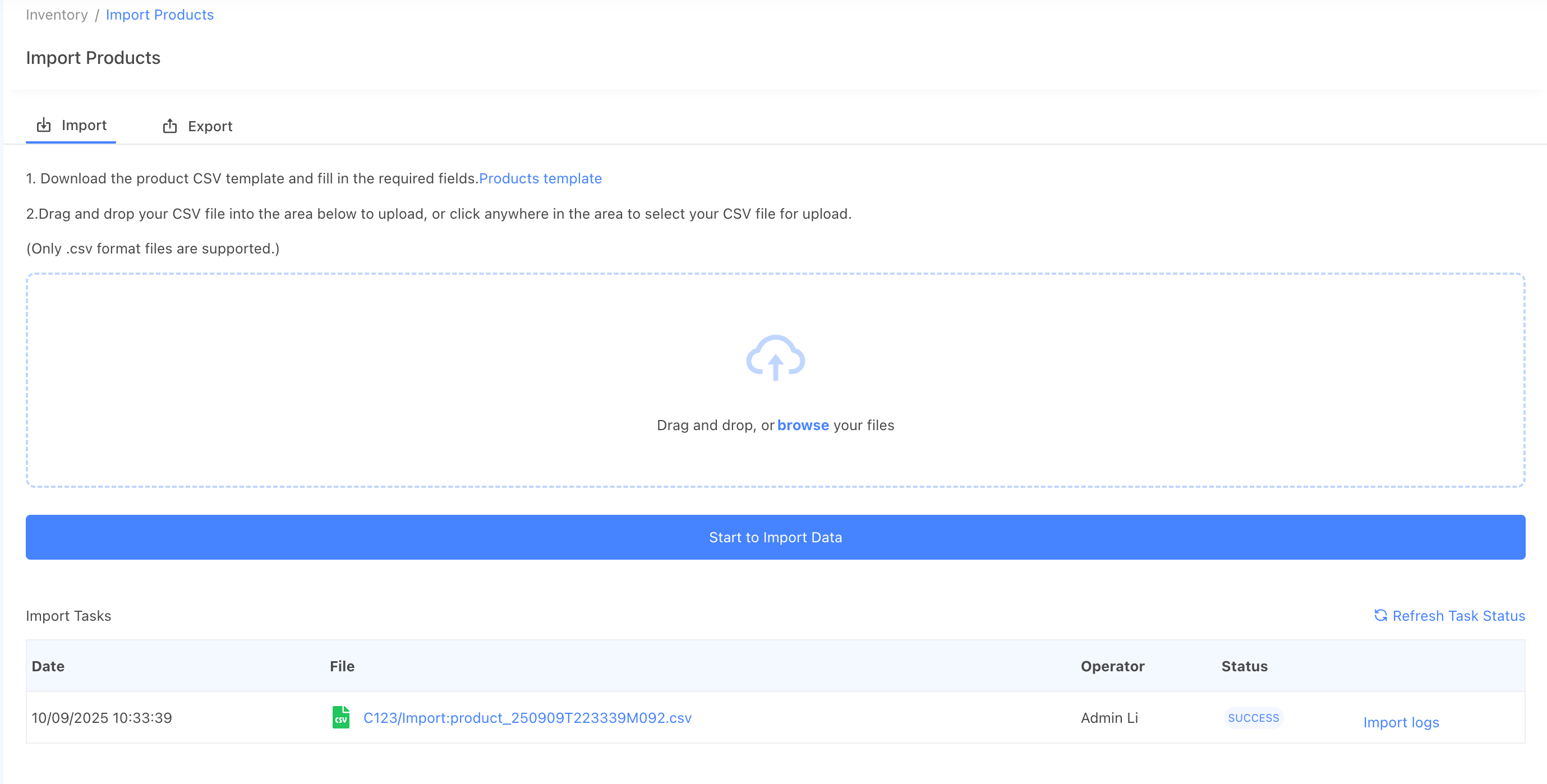This screenshot has height=784, width=1547.
Task: Switch to the Export tab
Action: click(209, 126)
